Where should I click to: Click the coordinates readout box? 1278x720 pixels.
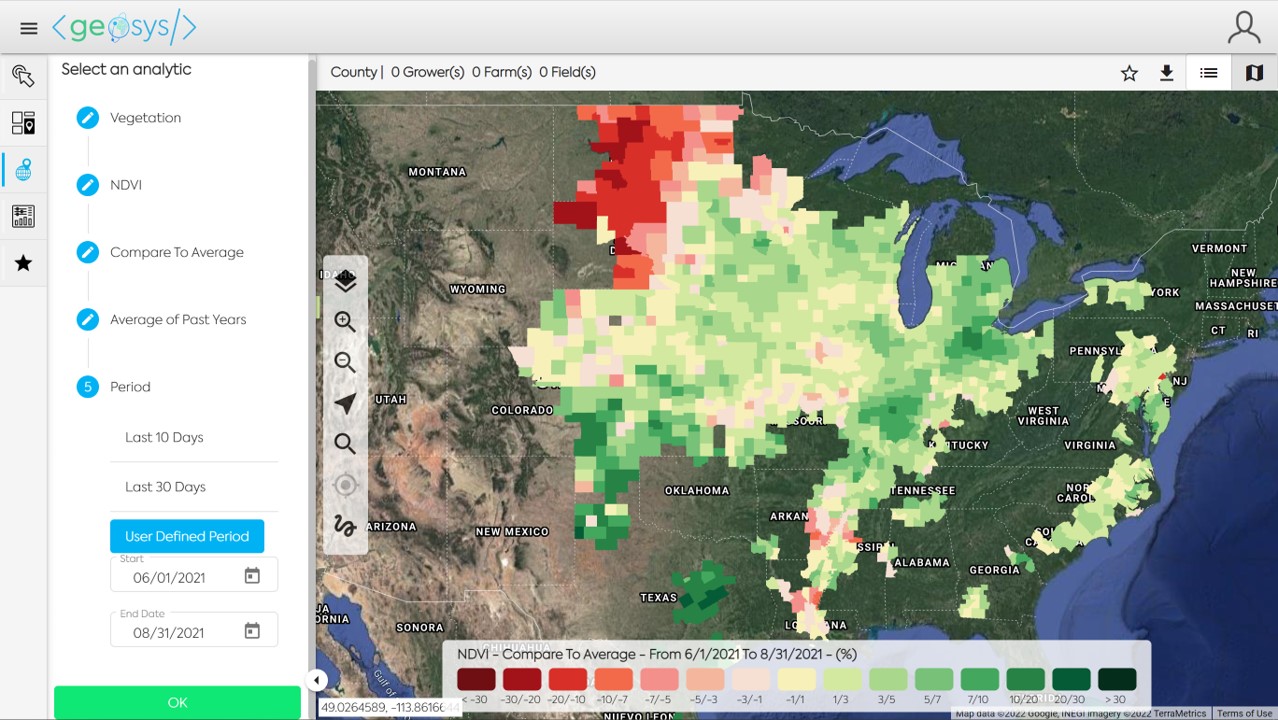tap(389, 707)
